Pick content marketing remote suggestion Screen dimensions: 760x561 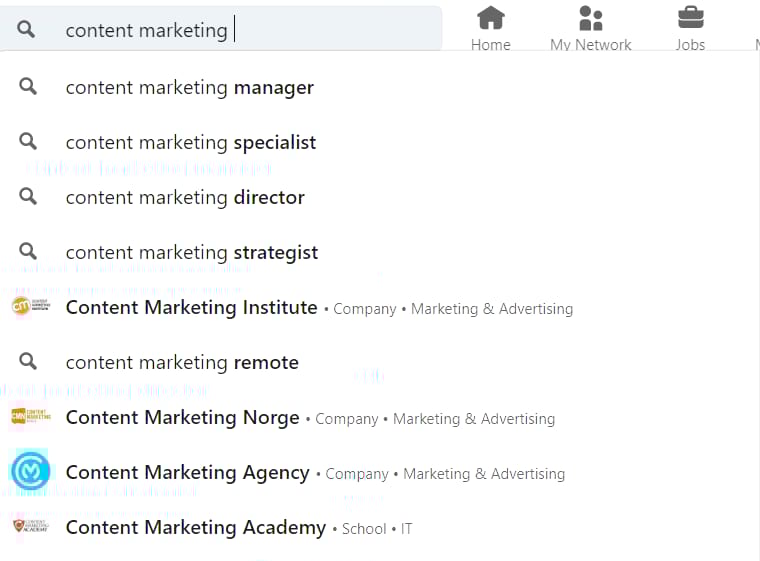[x=380, y=362]
